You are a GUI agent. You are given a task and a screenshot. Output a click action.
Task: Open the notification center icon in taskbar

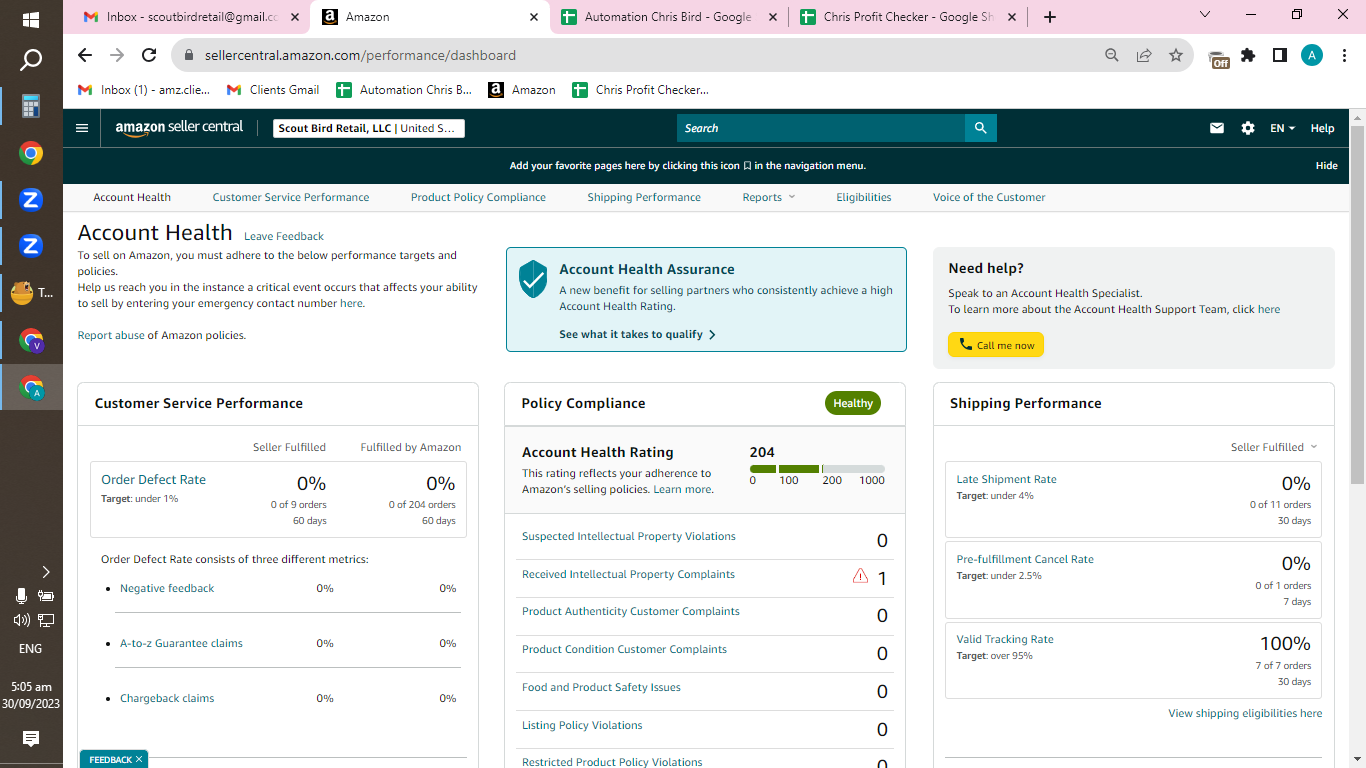coord(31,739)
